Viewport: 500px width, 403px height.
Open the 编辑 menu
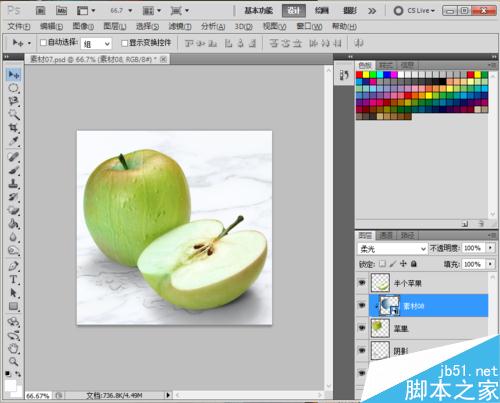click(x=51, y=26)
